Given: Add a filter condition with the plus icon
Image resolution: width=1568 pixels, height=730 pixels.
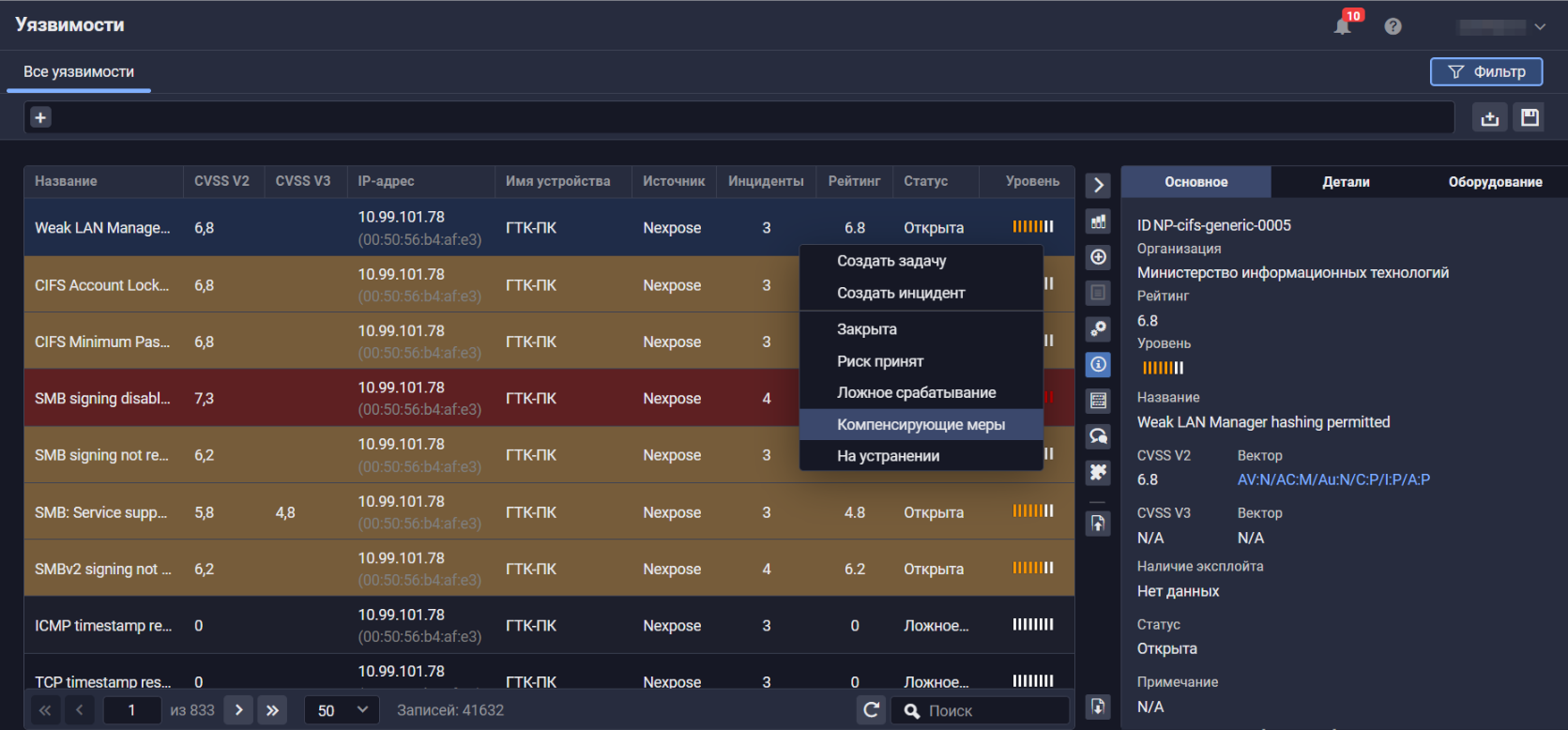Looking at the screenshot, I should pyautogui.click(x=40, y=117).
